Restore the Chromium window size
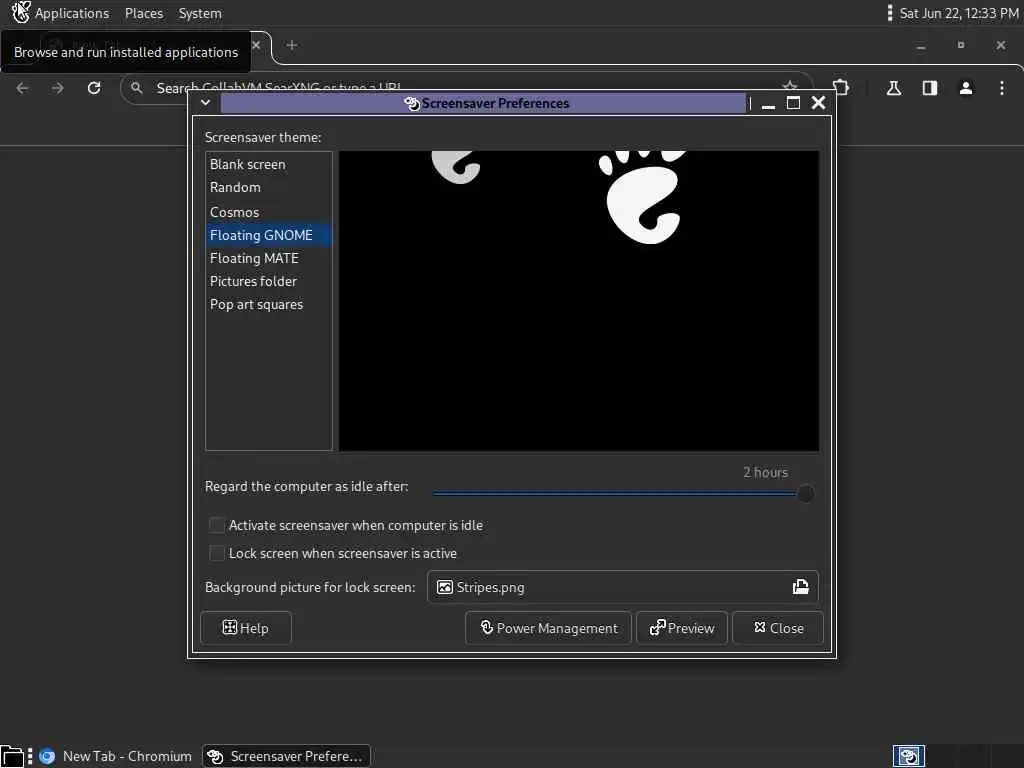1024x768 pixels. pos(961,45)
